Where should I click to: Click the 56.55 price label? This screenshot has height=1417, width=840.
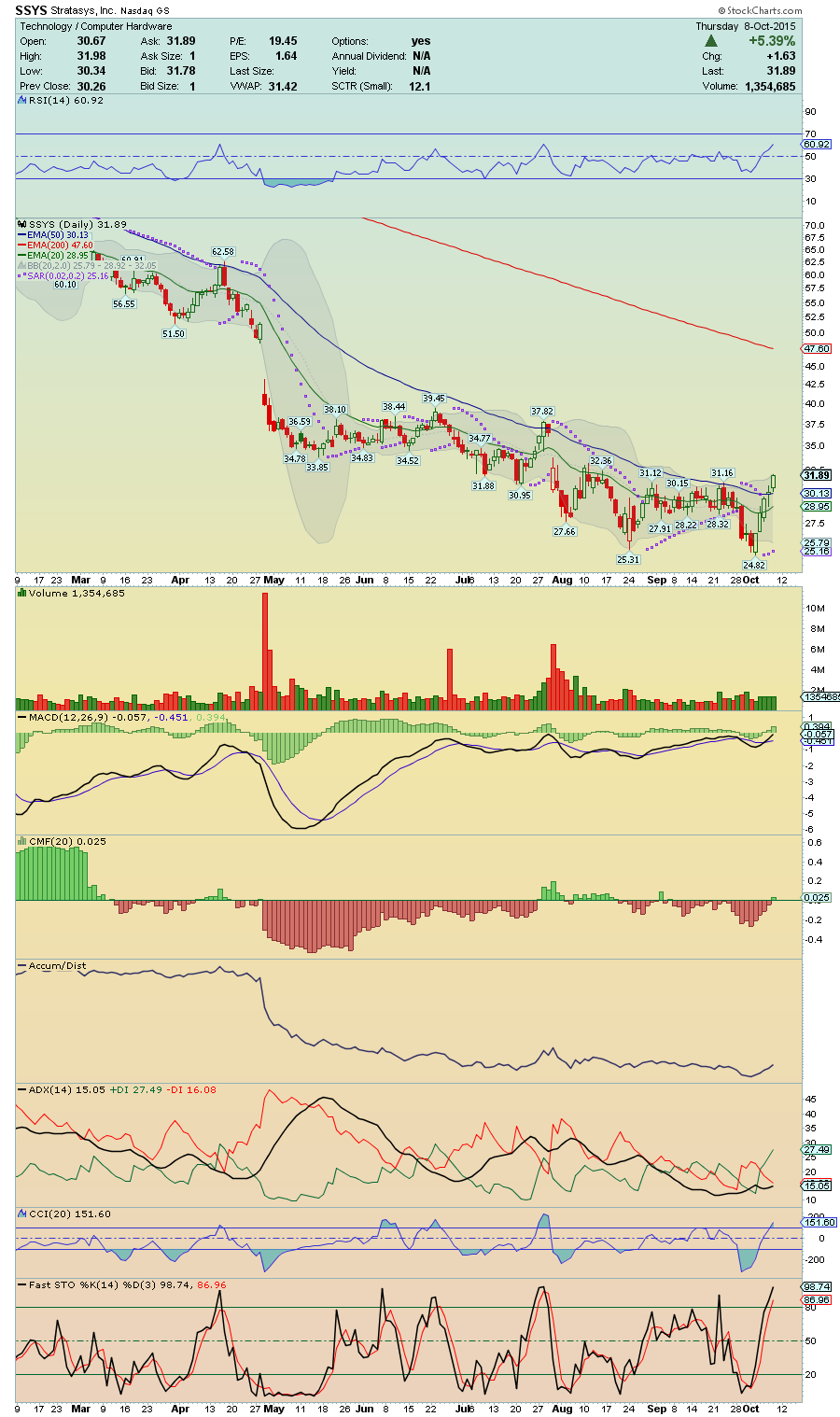coord(124,304)
